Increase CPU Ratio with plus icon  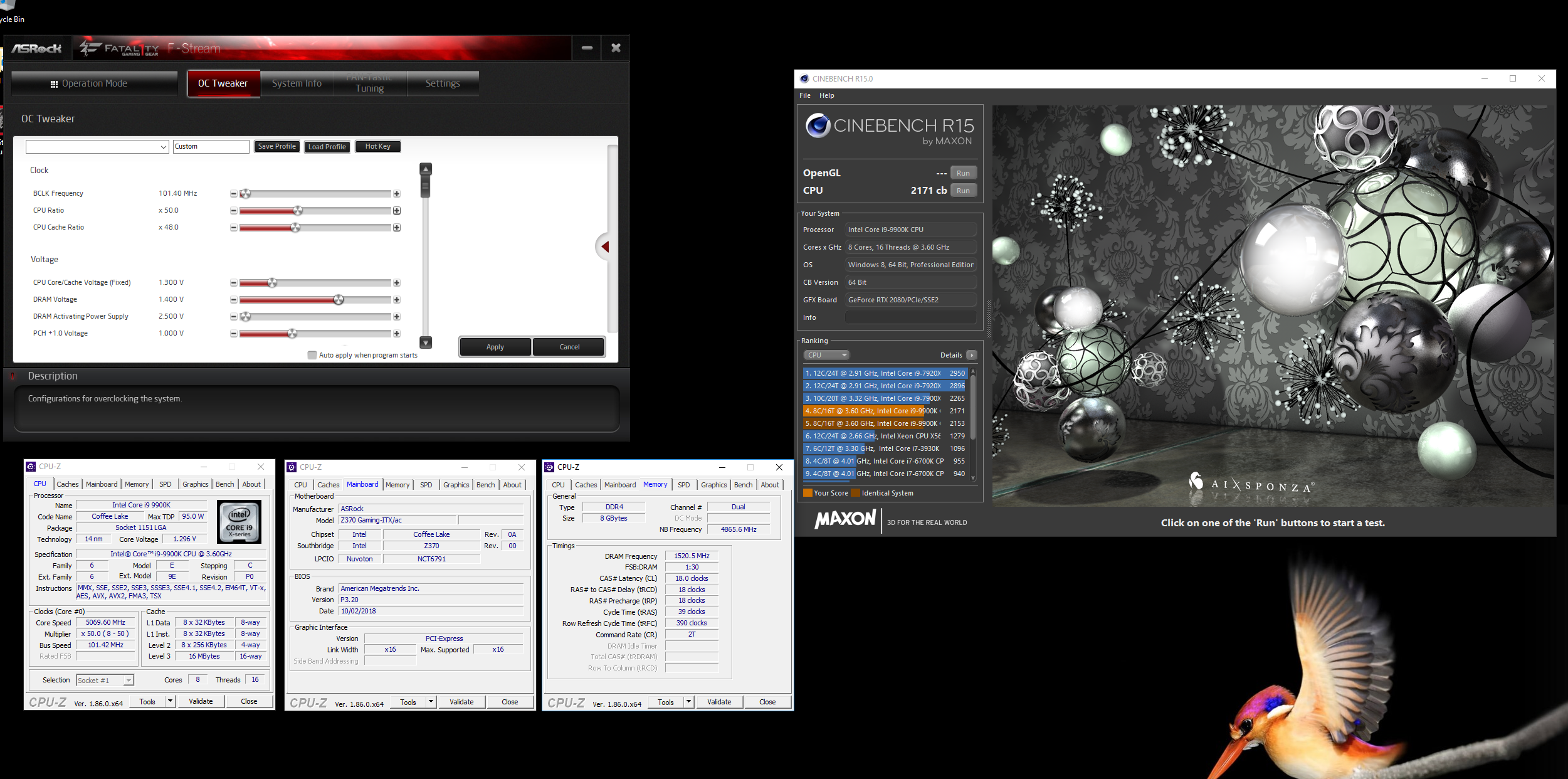397,211
